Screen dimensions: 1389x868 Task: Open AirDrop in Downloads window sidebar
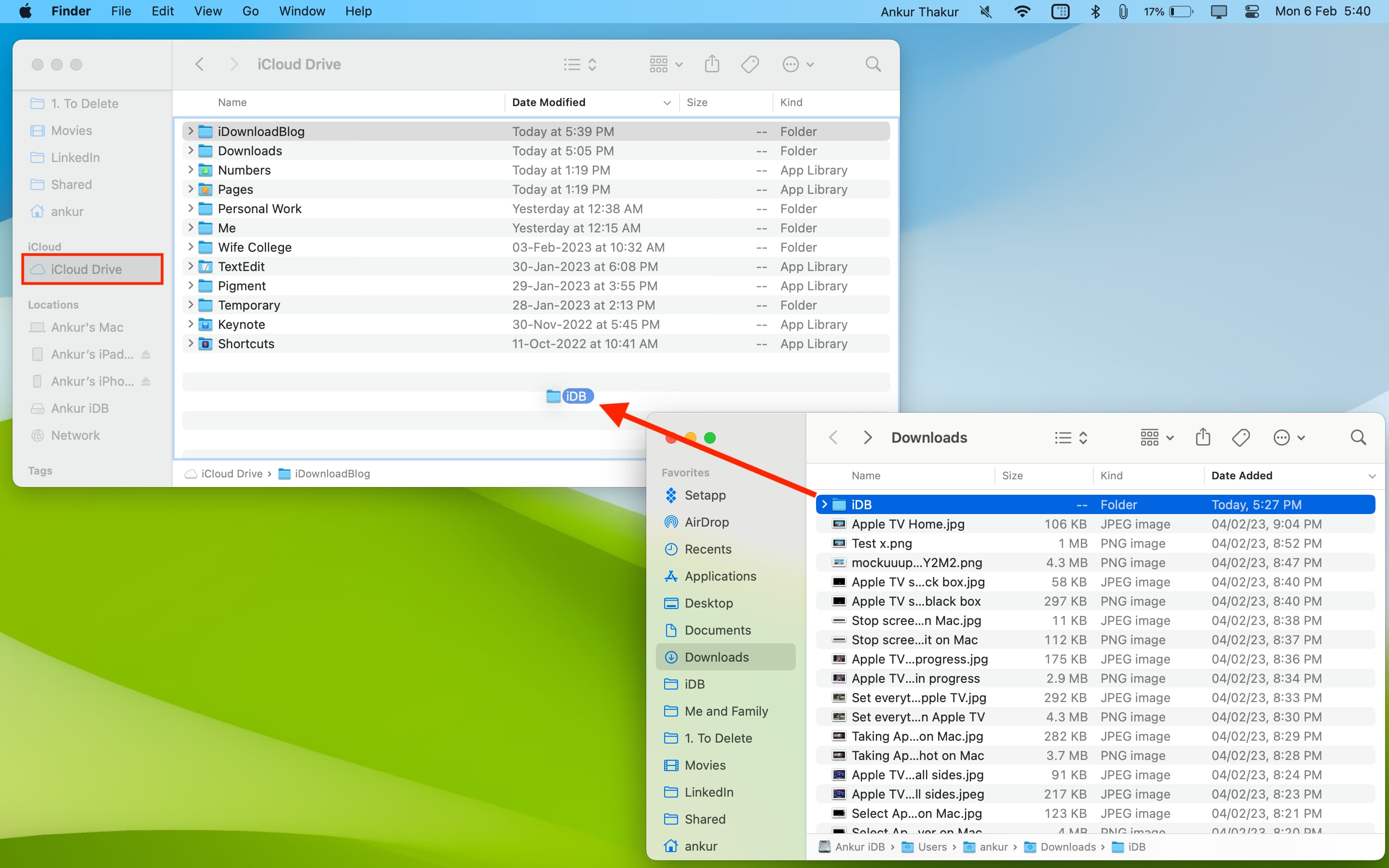707,522
